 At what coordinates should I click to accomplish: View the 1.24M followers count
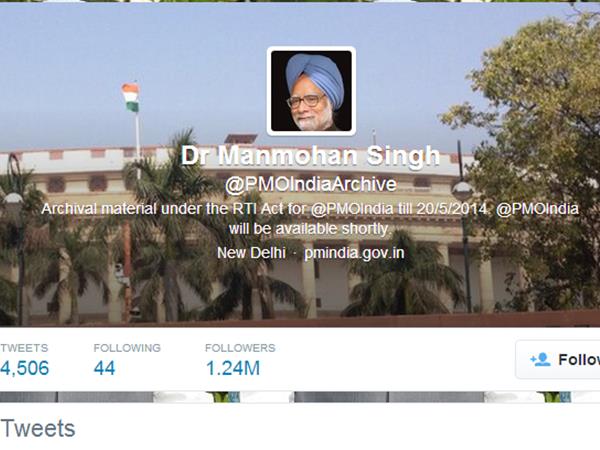(x=233, y=368)
